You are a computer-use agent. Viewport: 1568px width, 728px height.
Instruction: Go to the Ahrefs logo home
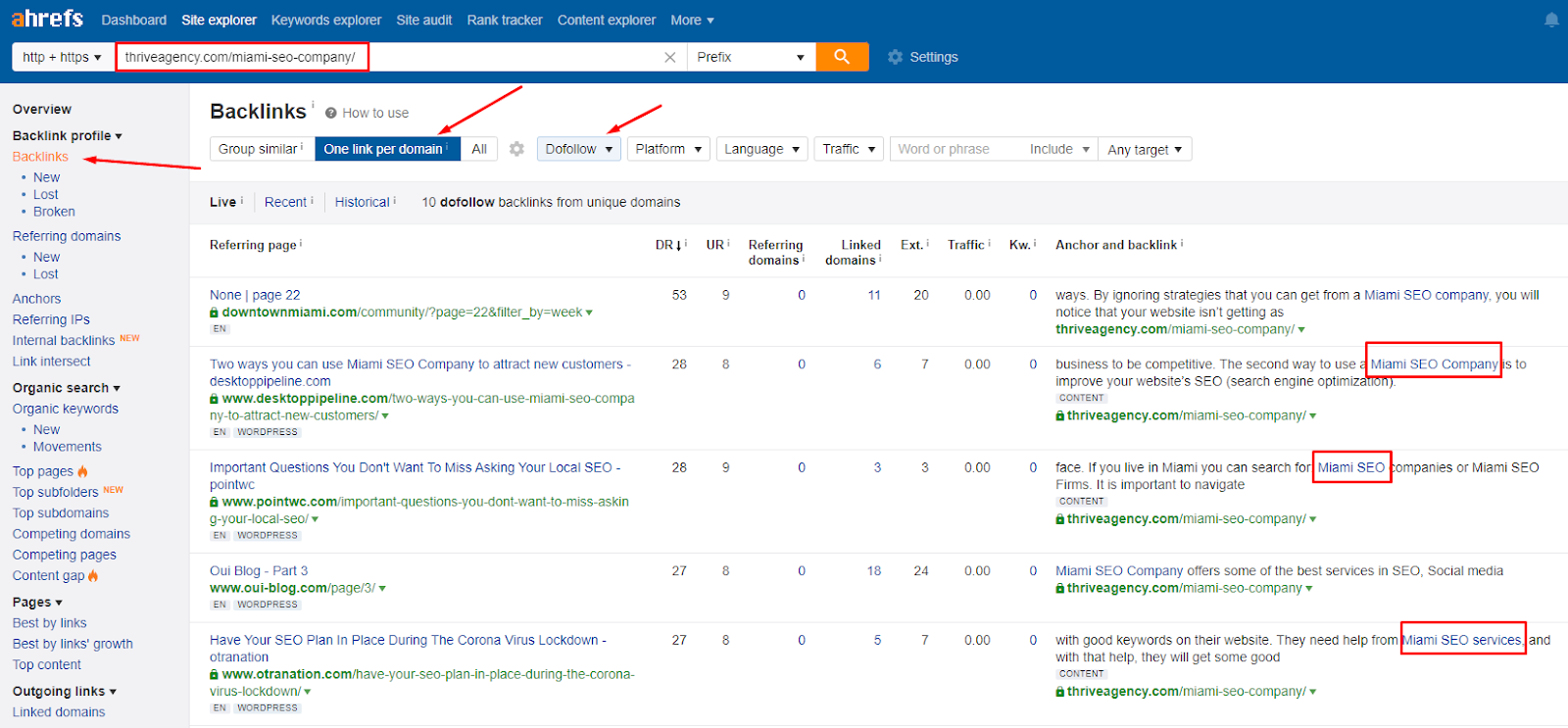click(x=47, y=19)
